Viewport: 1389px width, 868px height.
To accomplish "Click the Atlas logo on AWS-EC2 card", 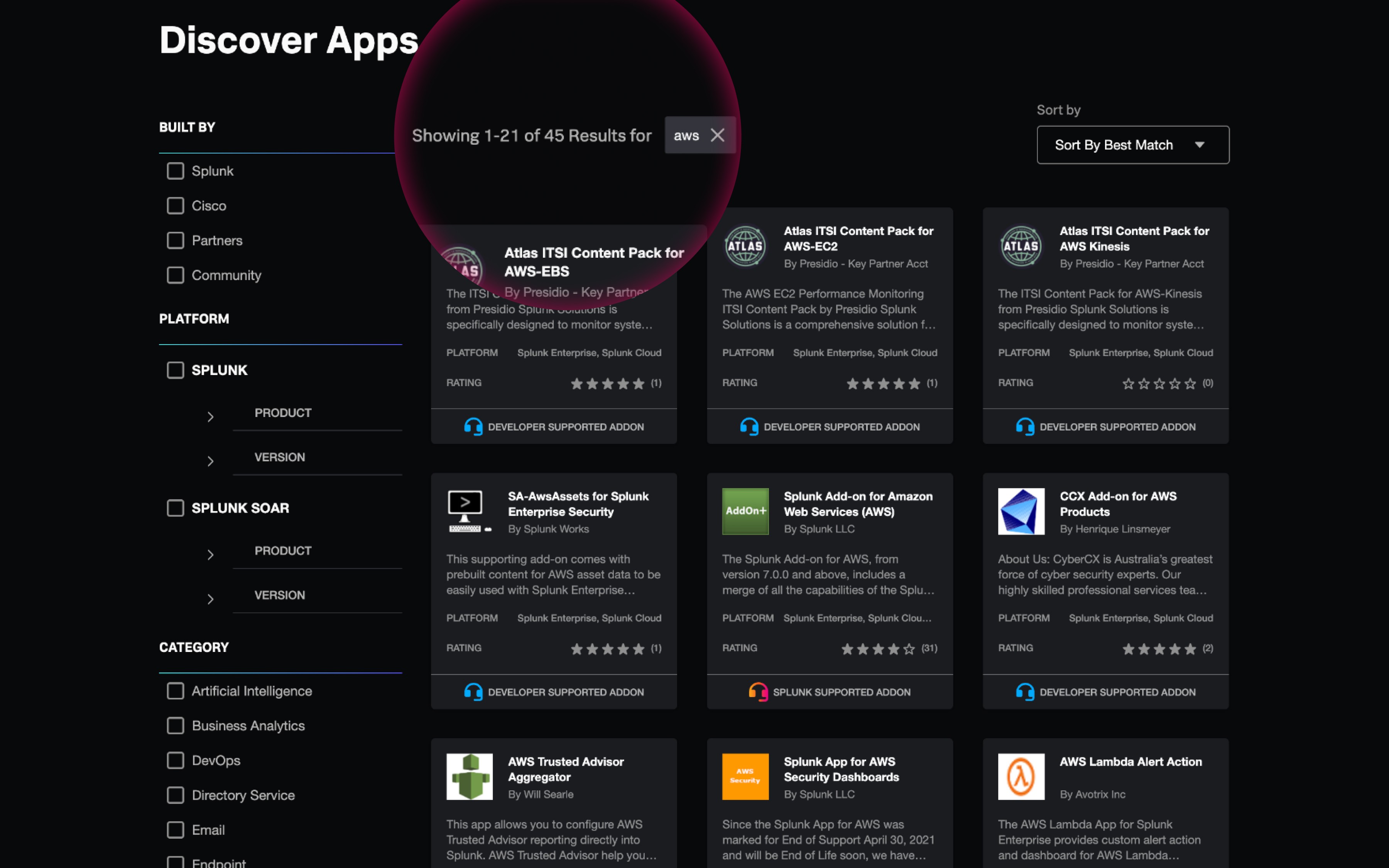I will [745, 246].
